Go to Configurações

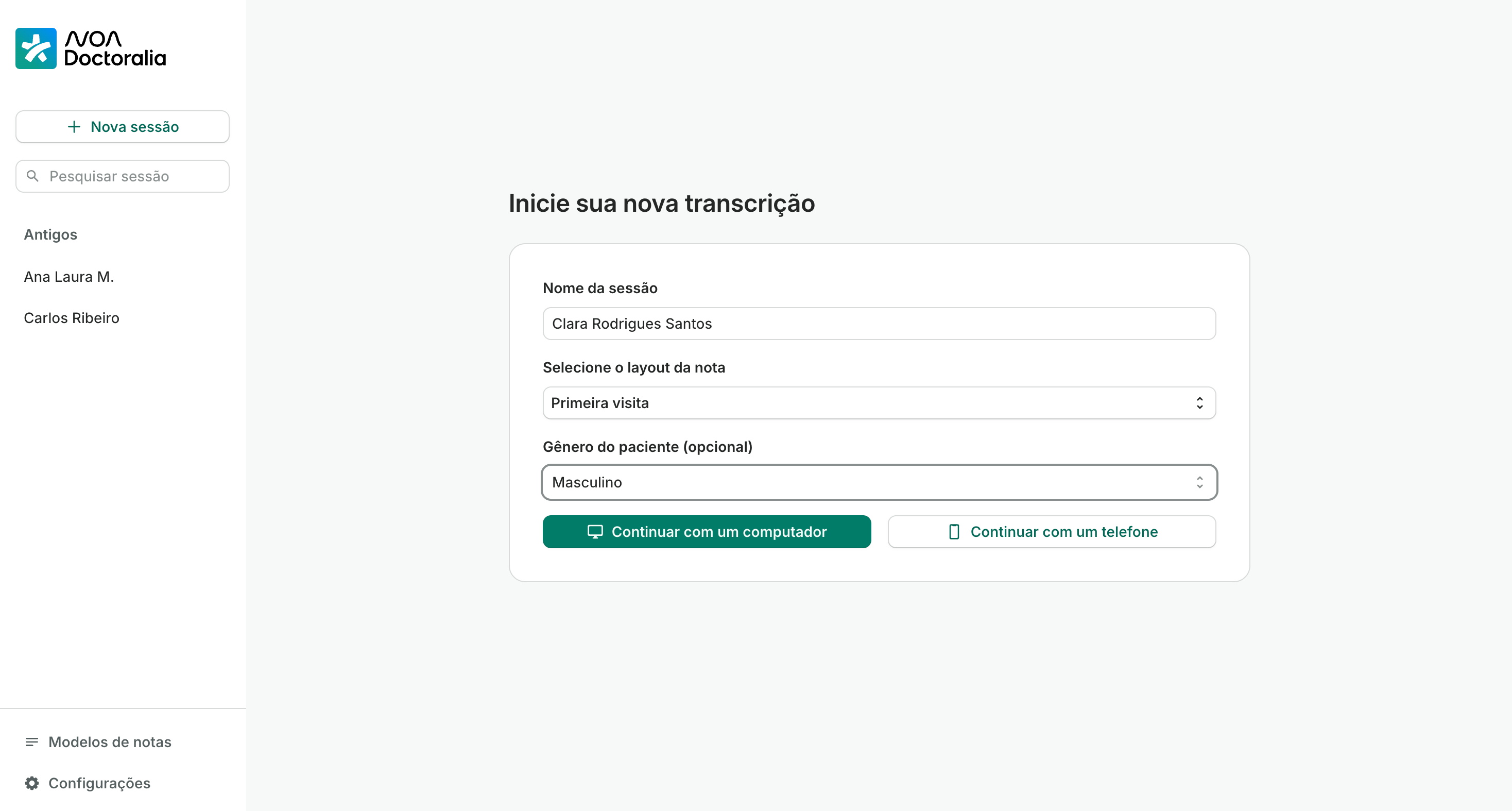[99, 783]
